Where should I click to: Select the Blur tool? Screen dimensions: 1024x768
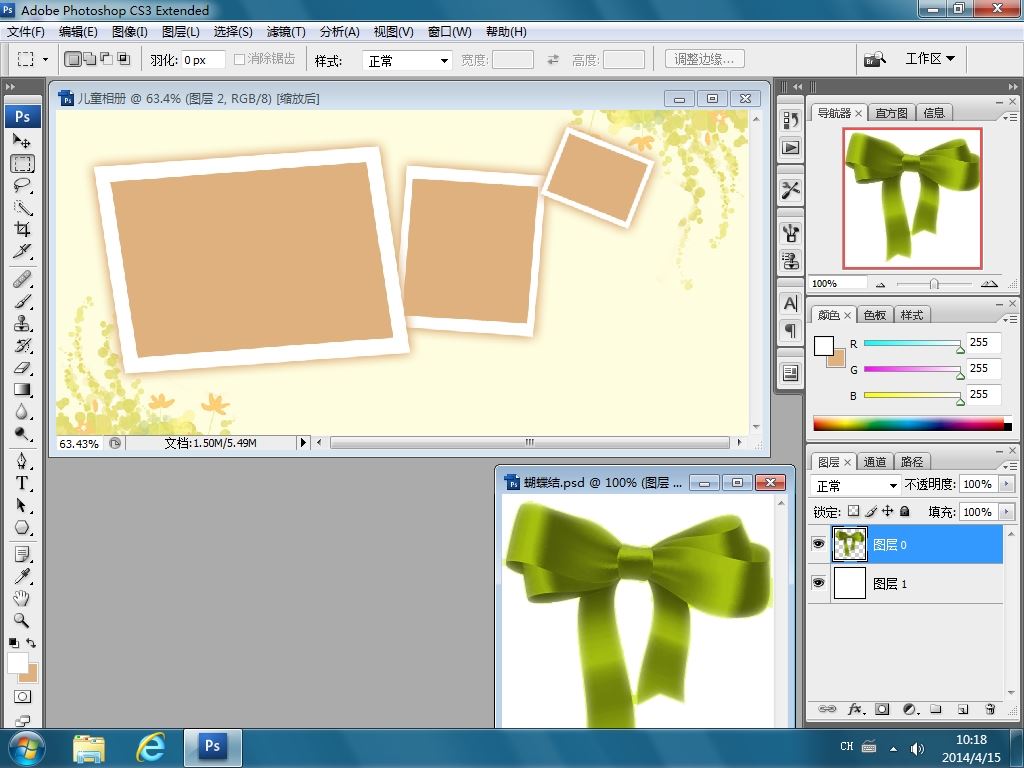(22, 412)
